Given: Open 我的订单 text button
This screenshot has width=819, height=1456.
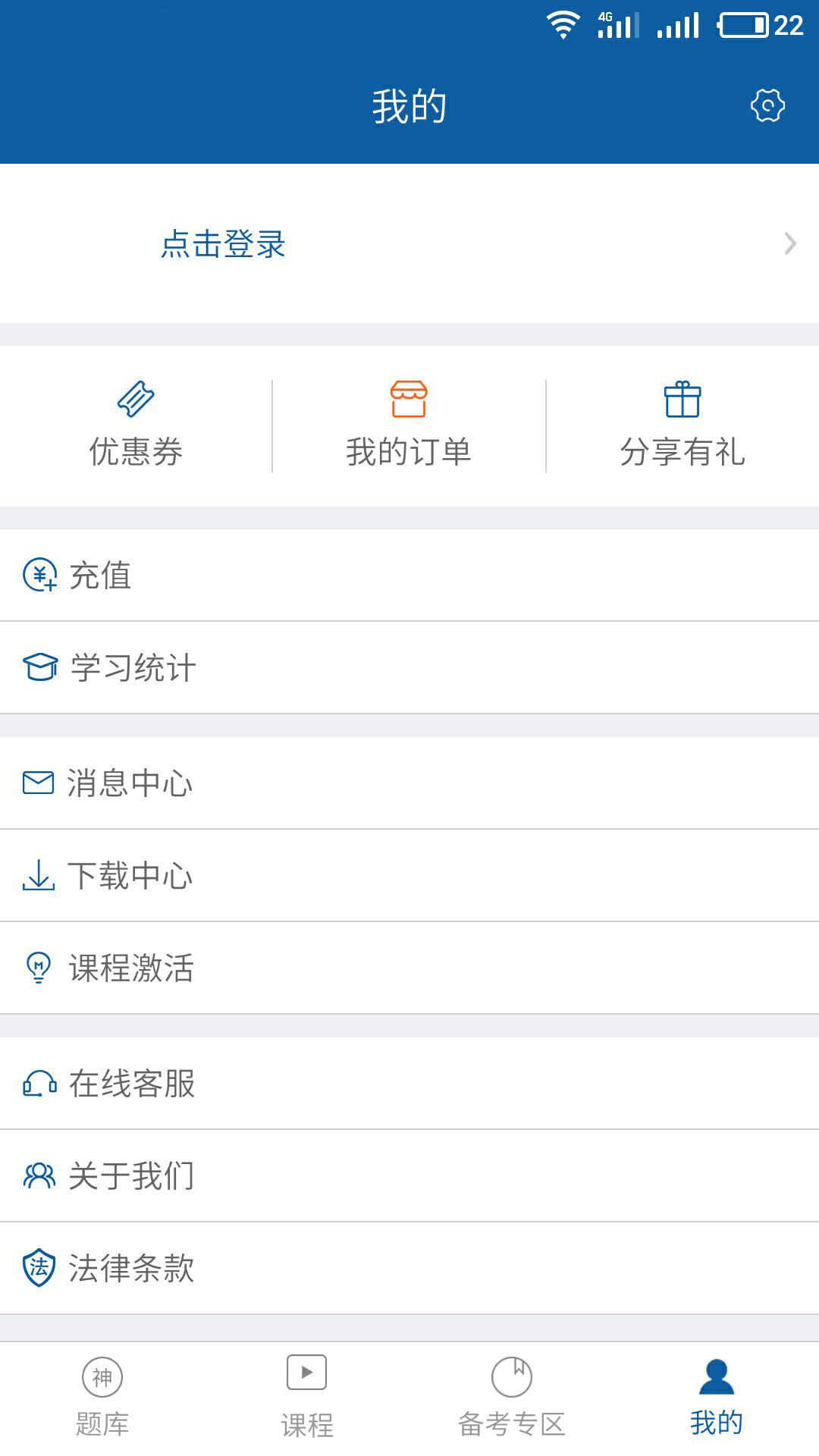Looking at the screenshot, I should pyautogui.click(x=409, y=452).
